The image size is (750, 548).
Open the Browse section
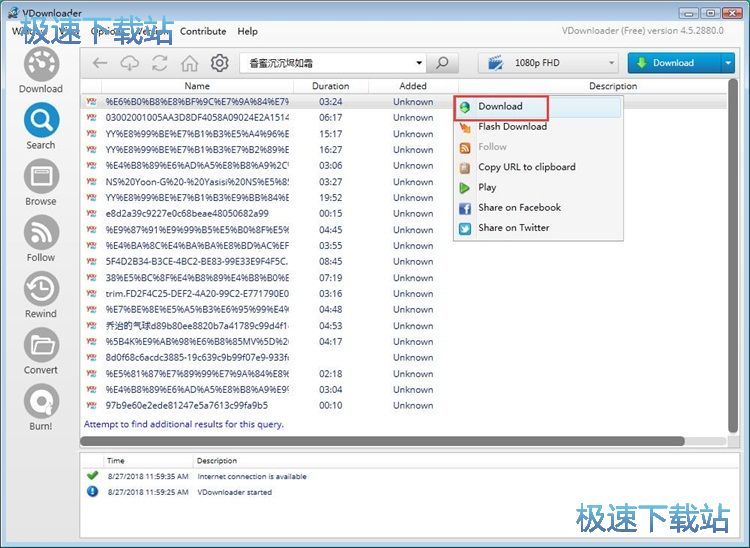(x=41, y=183)
